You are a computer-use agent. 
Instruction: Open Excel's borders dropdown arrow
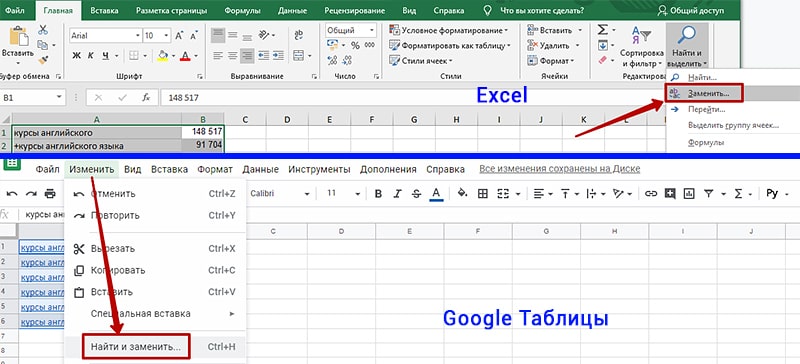point(146,56)
